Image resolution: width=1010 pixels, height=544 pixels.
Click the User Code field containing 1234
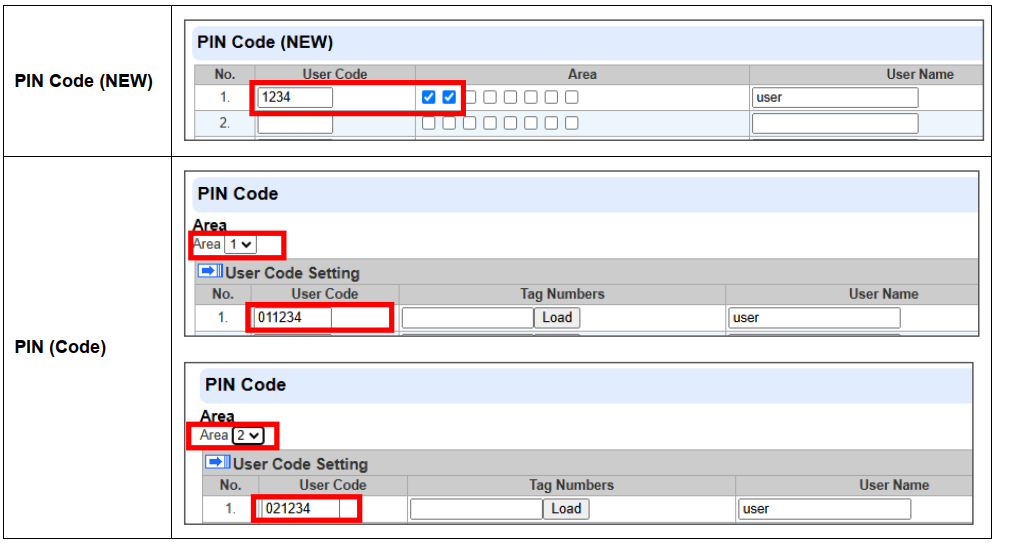coord(295,97)
